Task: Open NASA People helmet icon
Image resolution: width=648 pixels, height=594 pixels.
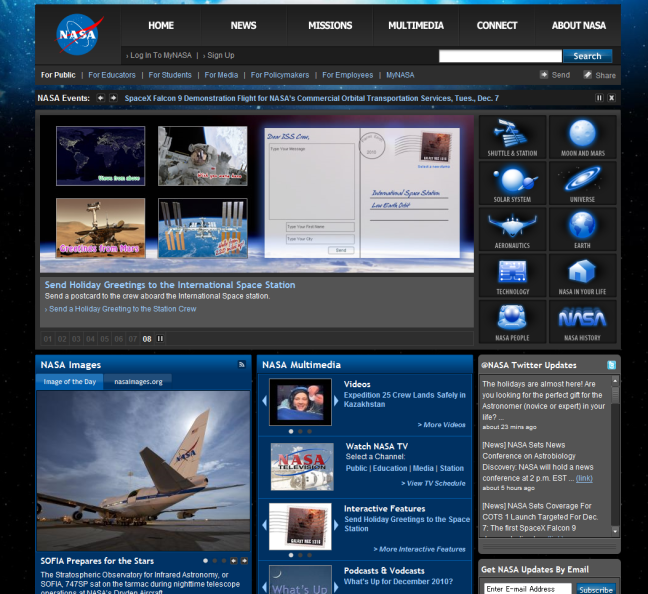Action: click(x=512, y=322)
